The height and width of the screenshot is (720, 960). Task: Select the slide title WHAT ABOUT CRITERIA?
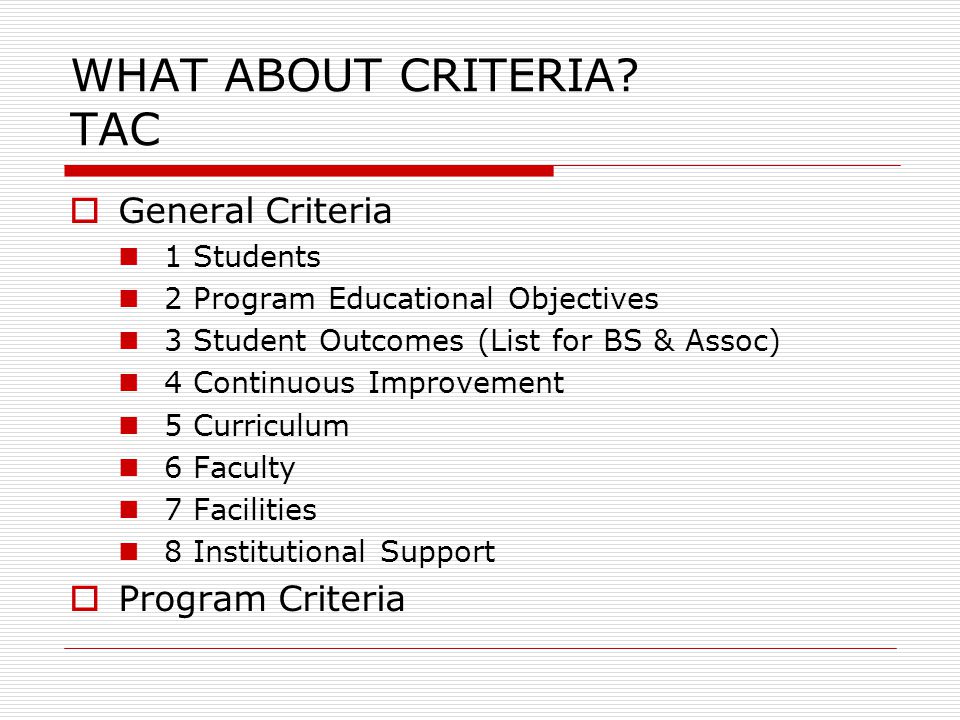[x=355, y=75]
